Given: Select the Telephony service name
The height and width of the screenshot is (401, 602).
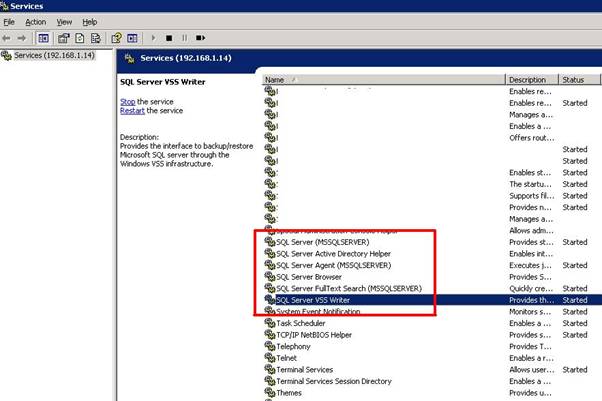Looking at the screenshot, I should point(293,346).
